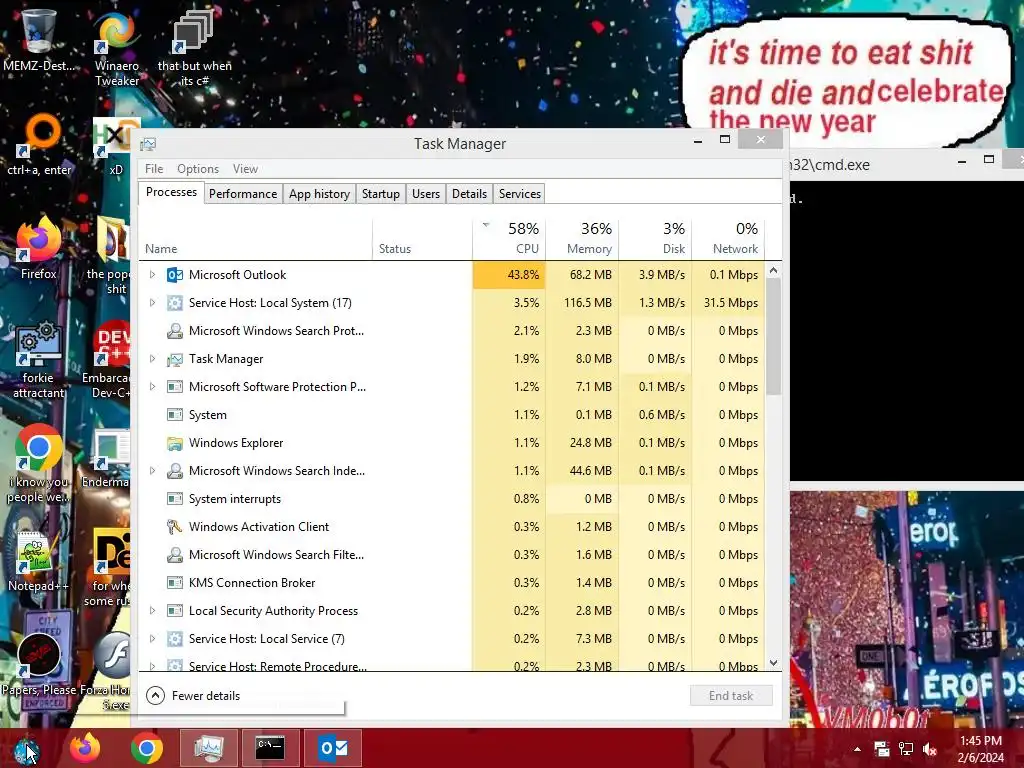Screen dimensions: 1024x768
Task: Click the Windows Activation Client keys icon
Action: click(x=174, y=527)
